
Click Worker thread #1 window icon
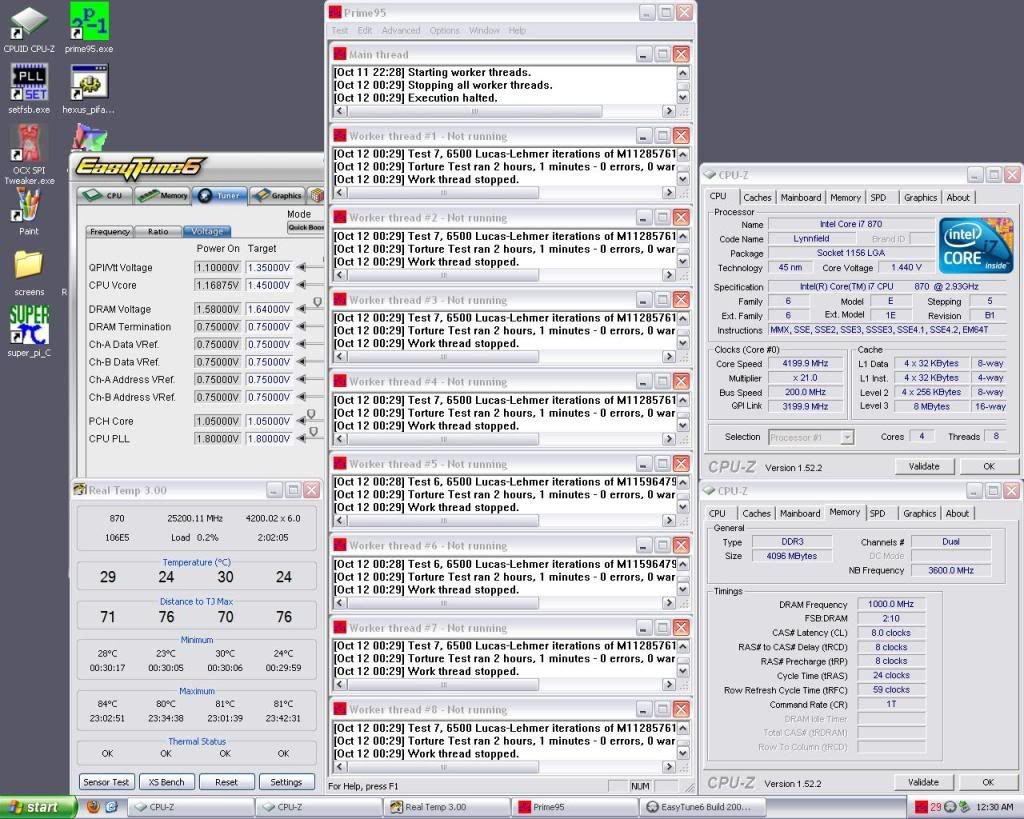[x=340, y=136]
